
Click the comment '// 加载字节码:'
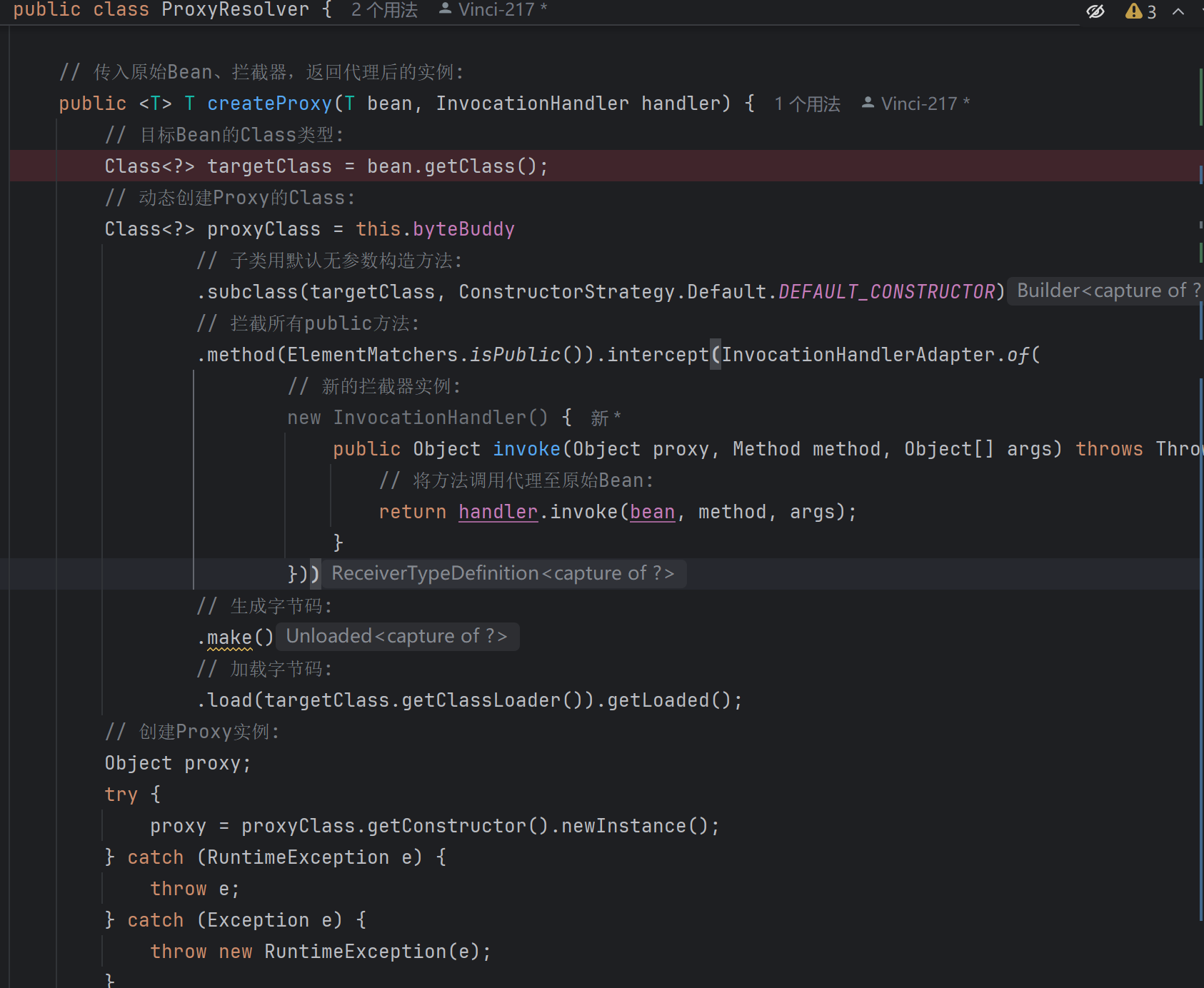pos(264,669)
